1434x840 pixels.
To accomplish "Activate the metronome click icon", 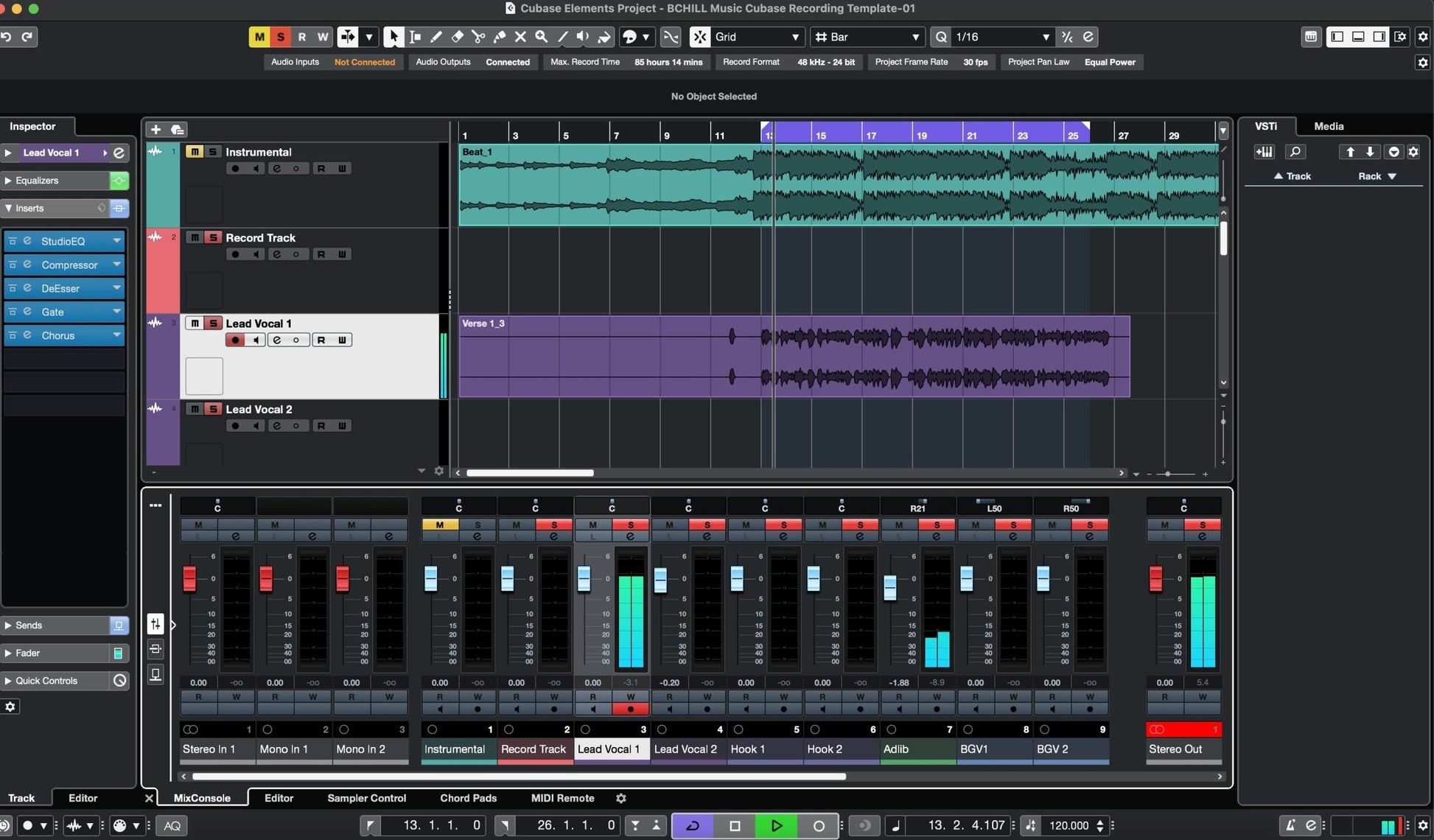I will (1290, 825).
